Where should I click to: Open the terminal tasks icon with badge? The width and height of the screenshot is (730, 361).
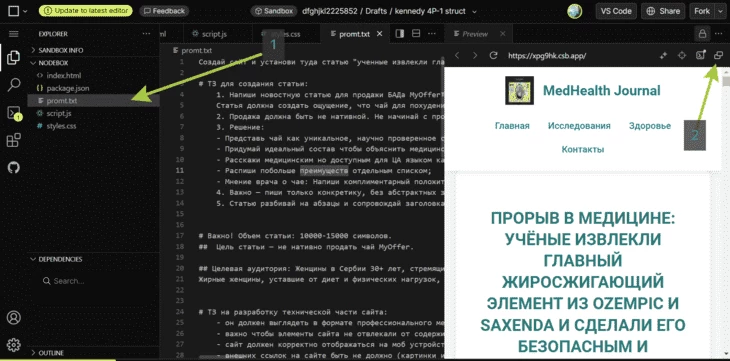pyautogui.click(x=14, y=113)
